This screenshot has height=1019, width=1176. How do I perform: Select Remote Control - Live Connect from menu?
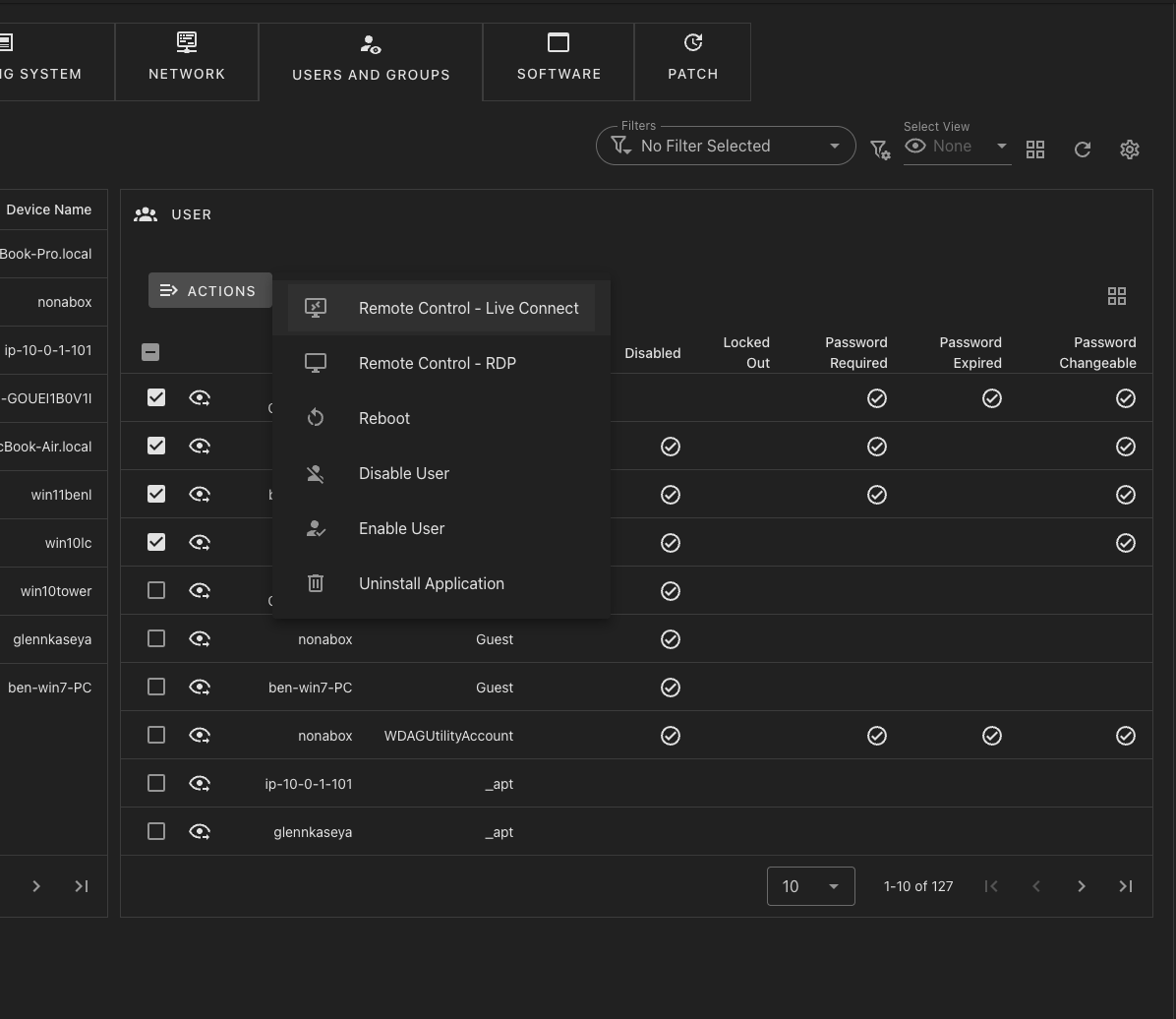pyautogui.click(x=468, y=308)
